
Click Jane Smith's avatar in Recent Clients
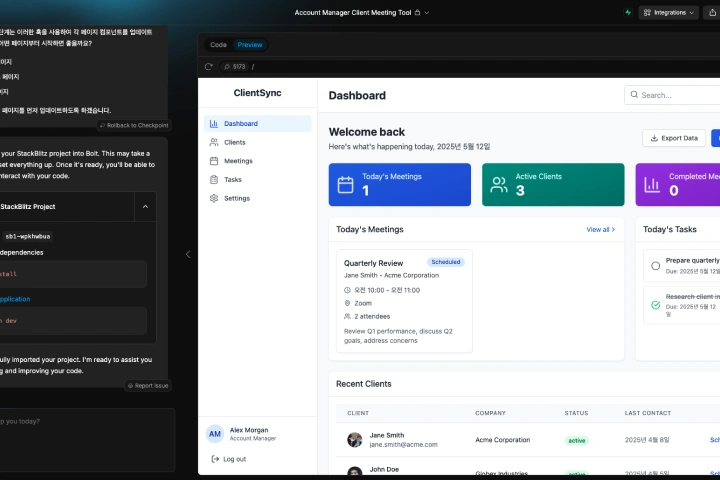point(354,440)
